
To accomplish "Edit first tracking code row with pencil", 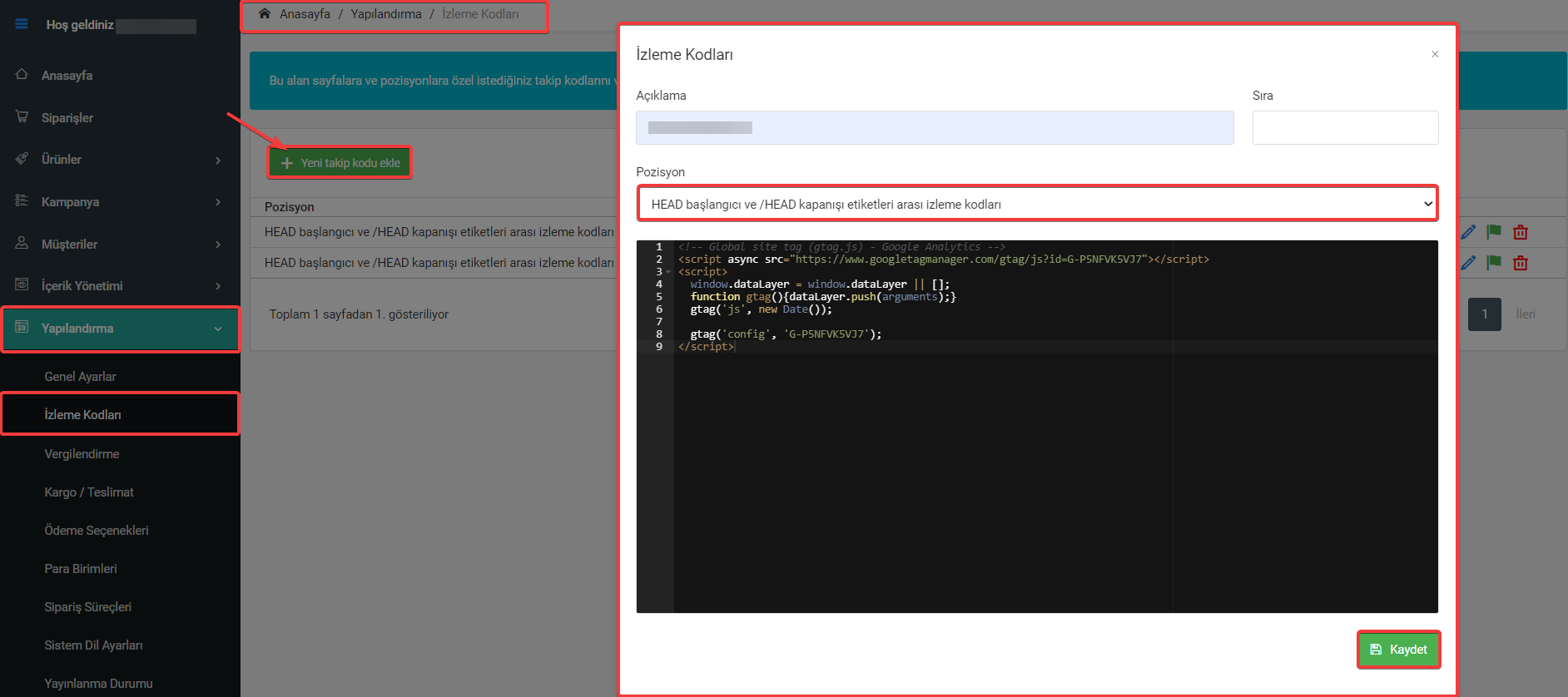I will [1468, 232].
